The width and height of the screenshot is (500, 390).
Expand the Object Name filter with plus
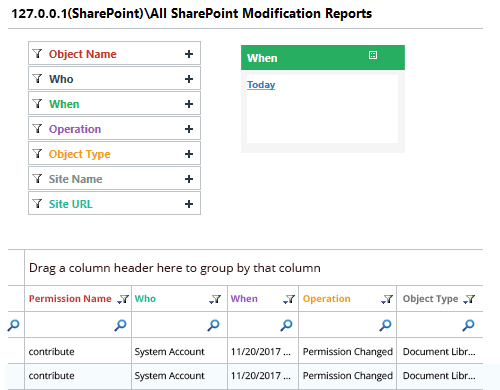click(189, 54)
